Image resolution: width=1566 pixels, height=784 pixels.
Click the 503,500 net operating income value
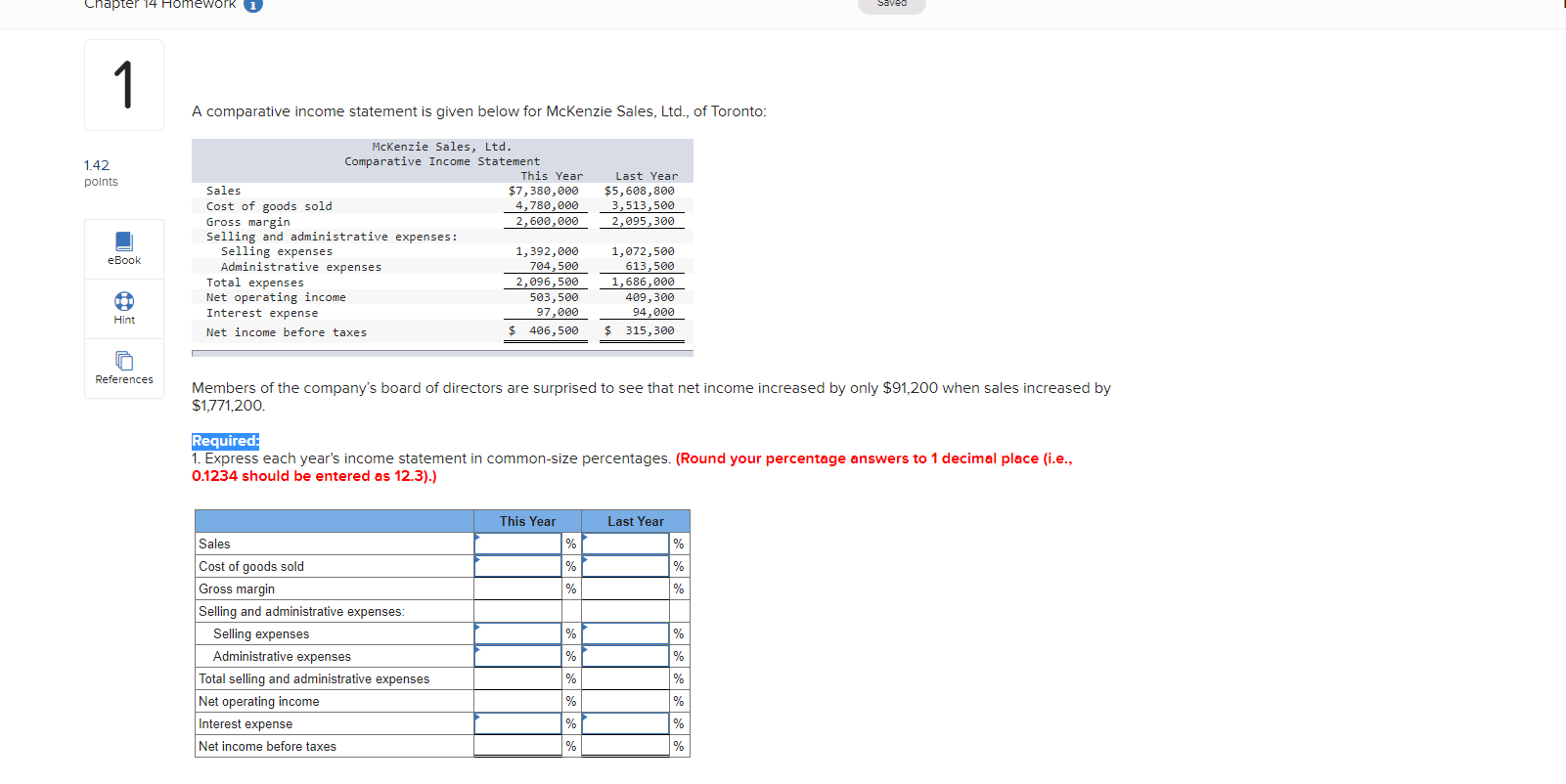(554, 297)
